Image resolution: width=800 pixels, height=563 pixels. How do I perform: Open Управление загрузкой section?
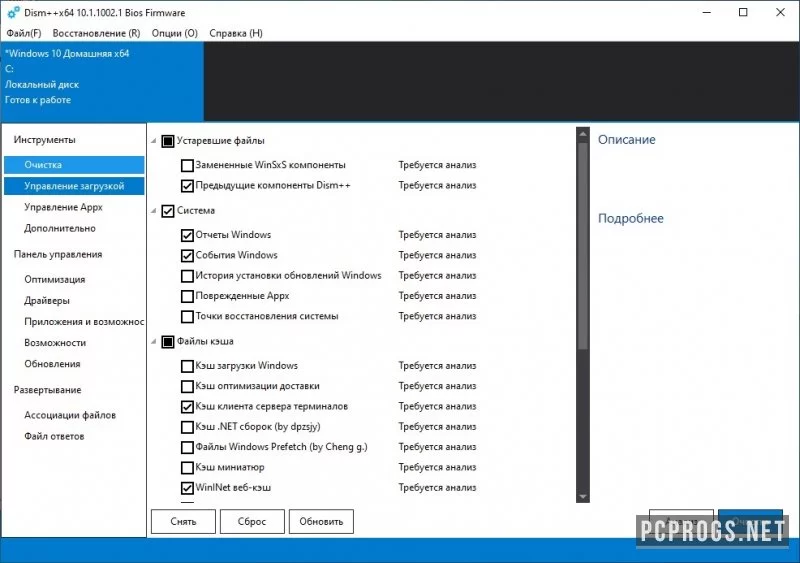click(74, 186)
